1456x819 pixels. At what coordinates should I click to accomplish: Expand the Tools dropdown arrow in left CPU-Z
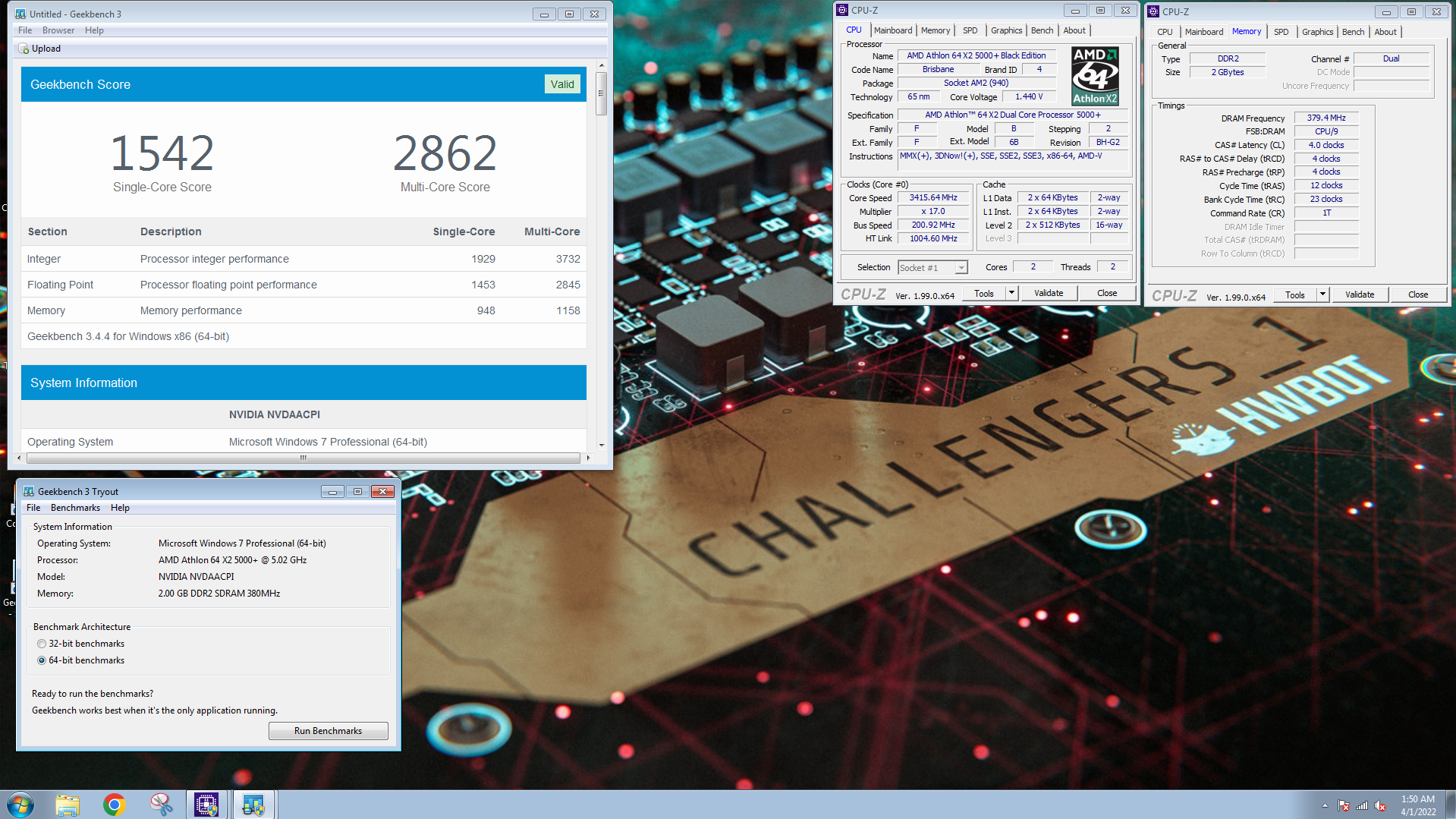[1011, 293]
